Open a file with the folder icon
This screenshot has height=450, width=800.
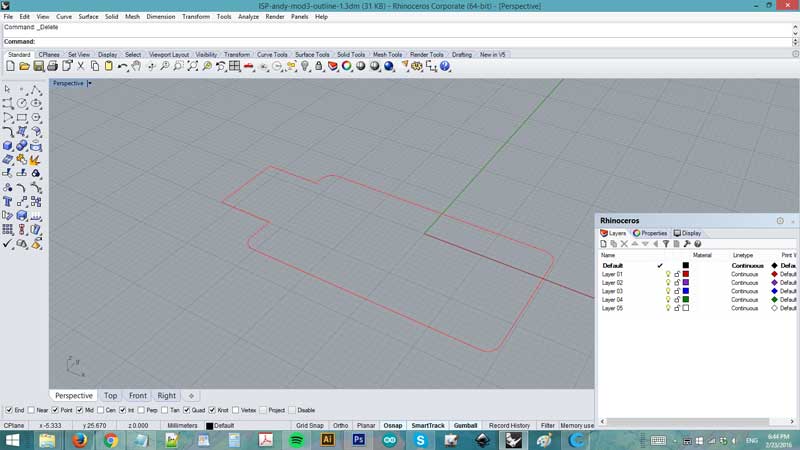pos(24,66)
